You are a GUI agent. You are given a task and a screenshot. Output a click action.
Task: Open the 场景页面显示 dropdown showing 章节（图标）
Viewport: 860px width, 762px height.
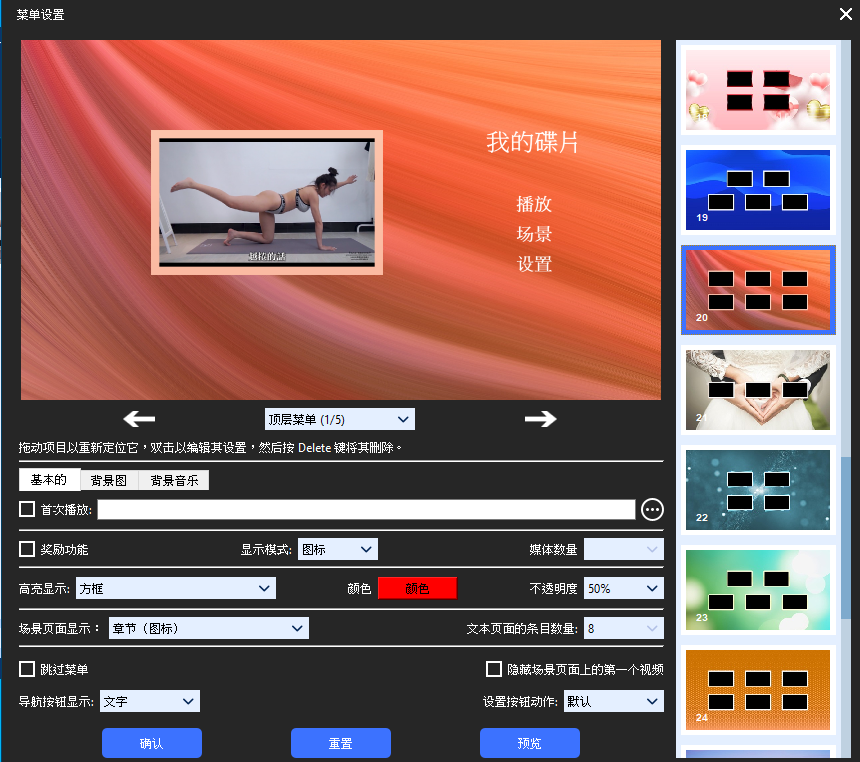[207, 628]
